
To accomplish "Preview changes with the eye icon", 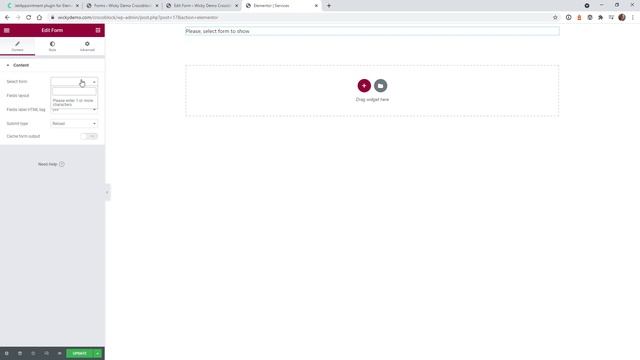I will click(60, 353).
